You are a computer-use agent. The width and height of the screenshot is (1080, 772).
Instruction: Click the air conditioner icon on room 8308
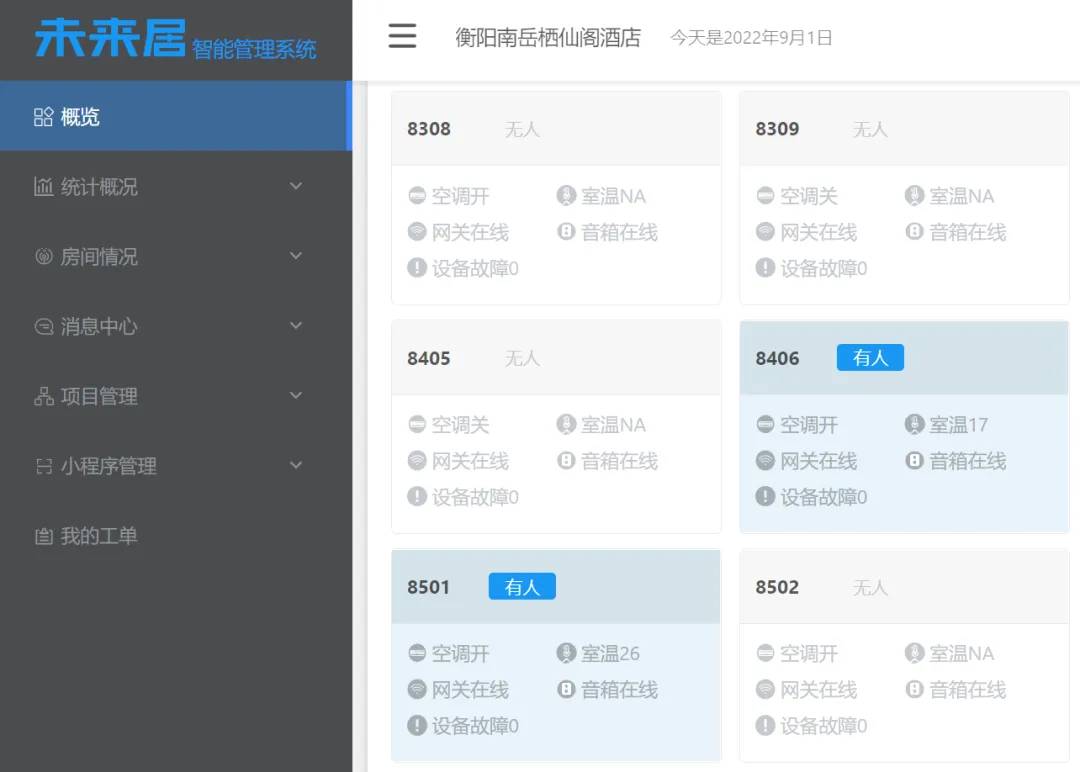pos(417,195)
